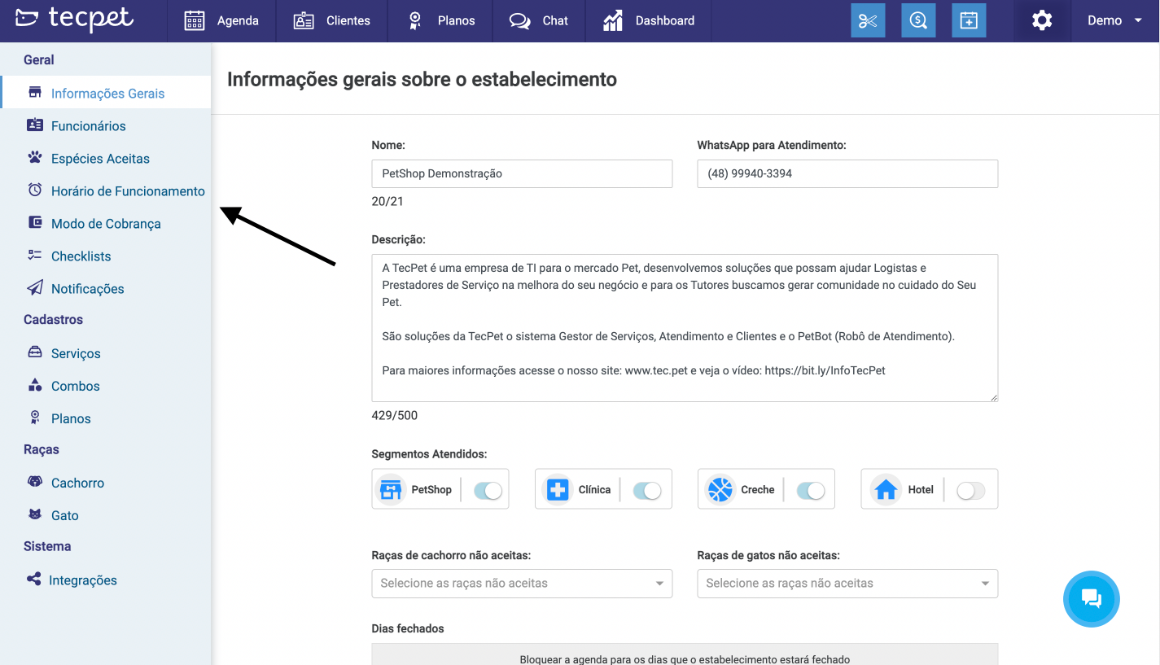Disable the PetShop segment toggle
Screen dimensions: 1160x665
tap(487, 490)
